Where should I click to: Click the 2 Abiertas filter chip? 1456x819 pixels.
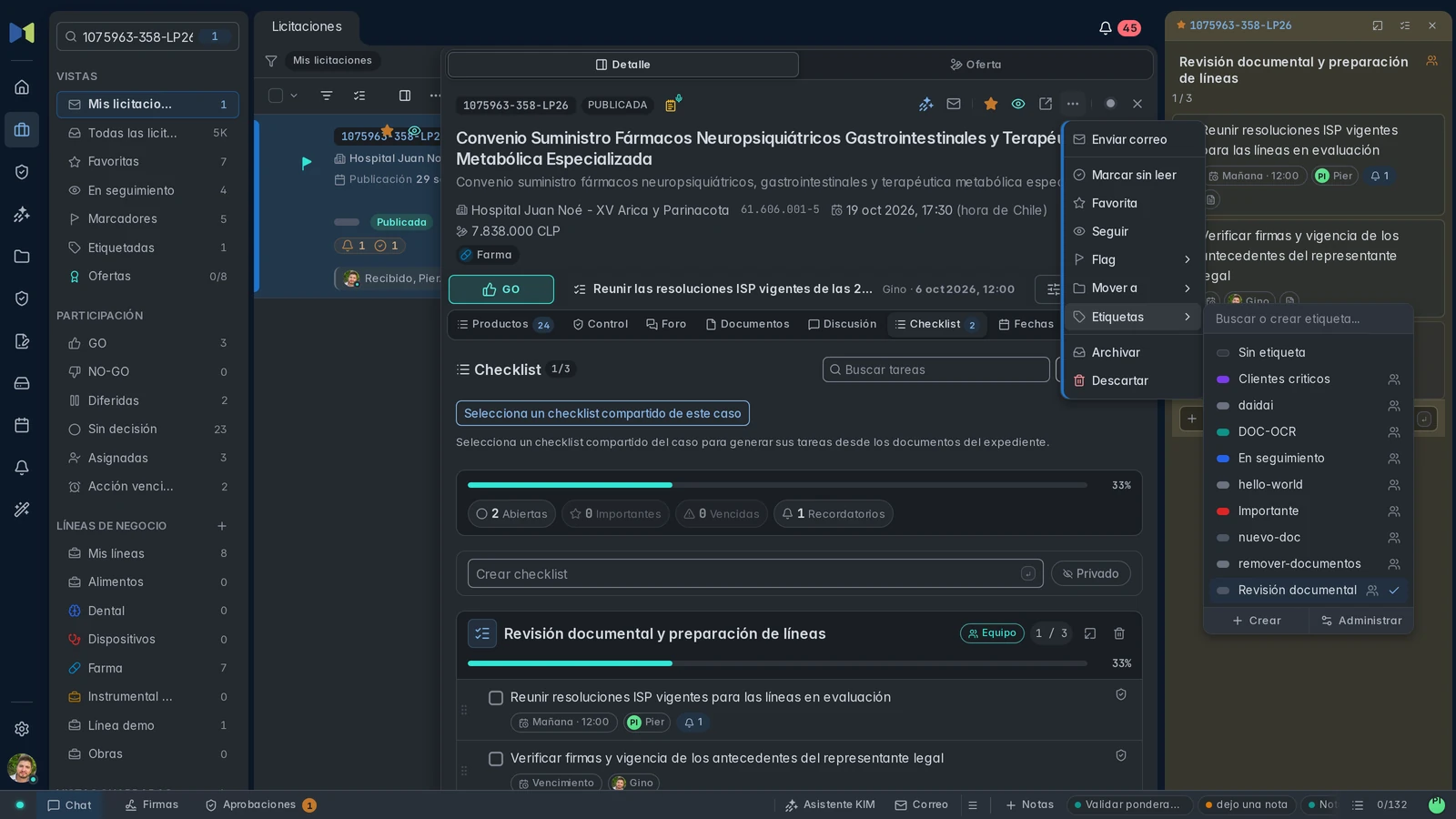tap(511, 514)
